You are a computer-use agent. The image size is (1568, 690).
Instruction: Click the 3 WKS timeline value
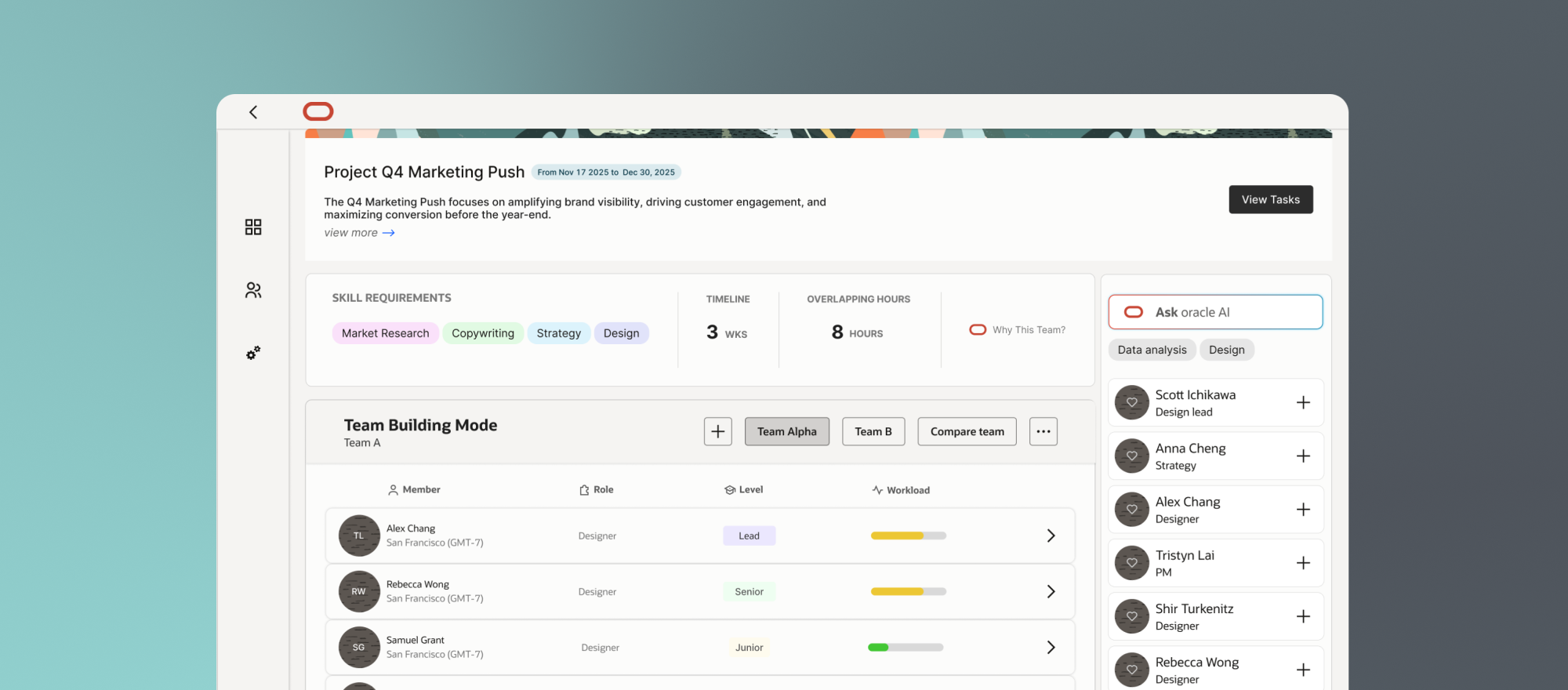point(727,332)
